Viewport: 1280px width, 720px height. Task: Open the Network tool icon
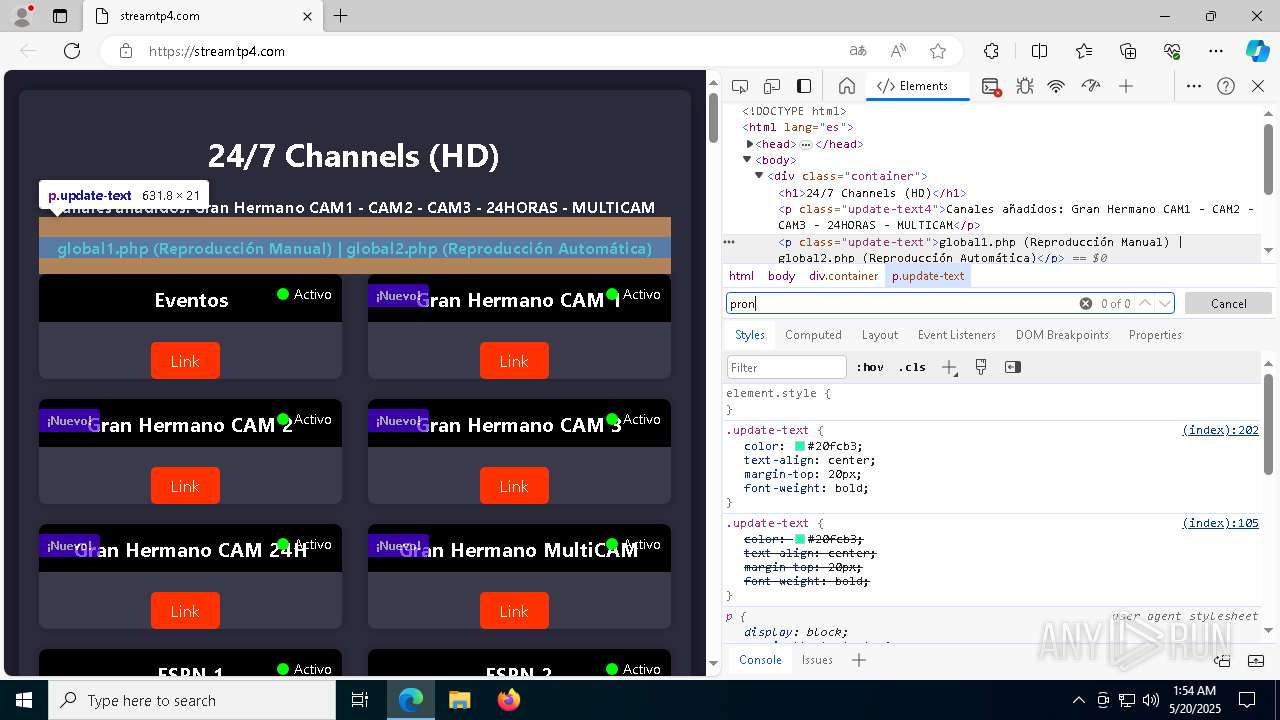point(1056,86)
